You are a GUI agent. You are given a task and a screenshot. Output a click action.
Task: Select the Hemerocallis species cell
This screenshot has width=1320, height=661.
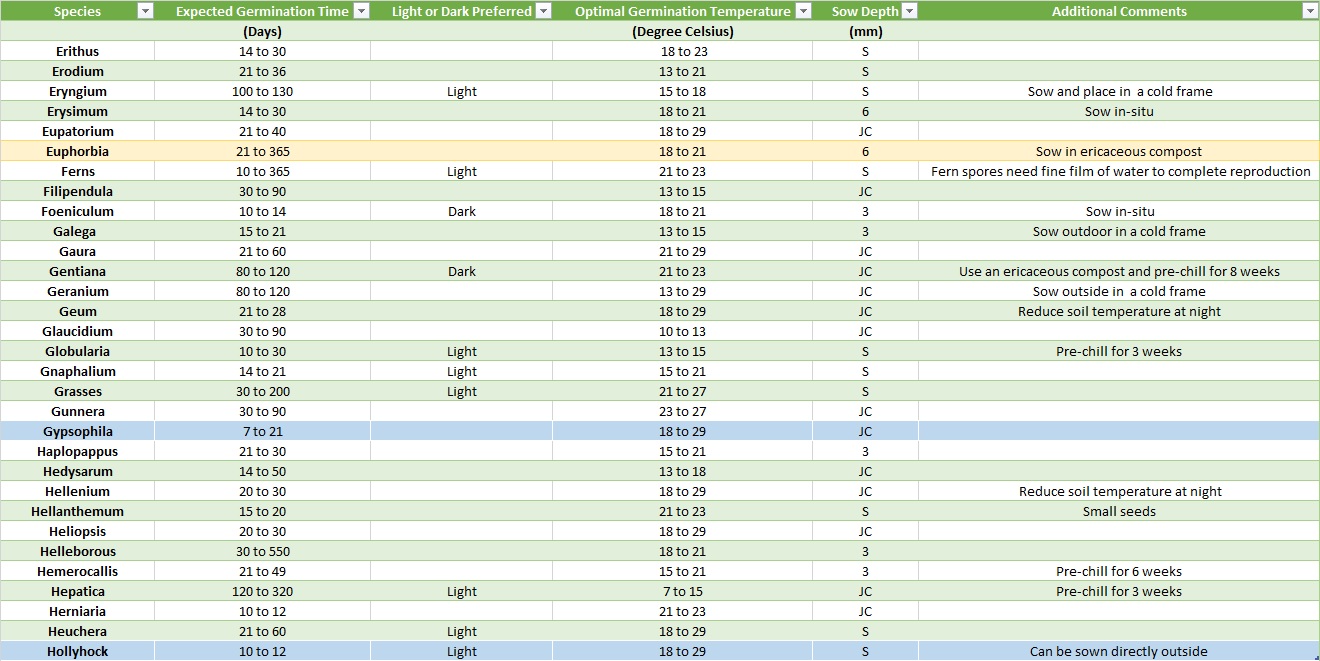77,571
